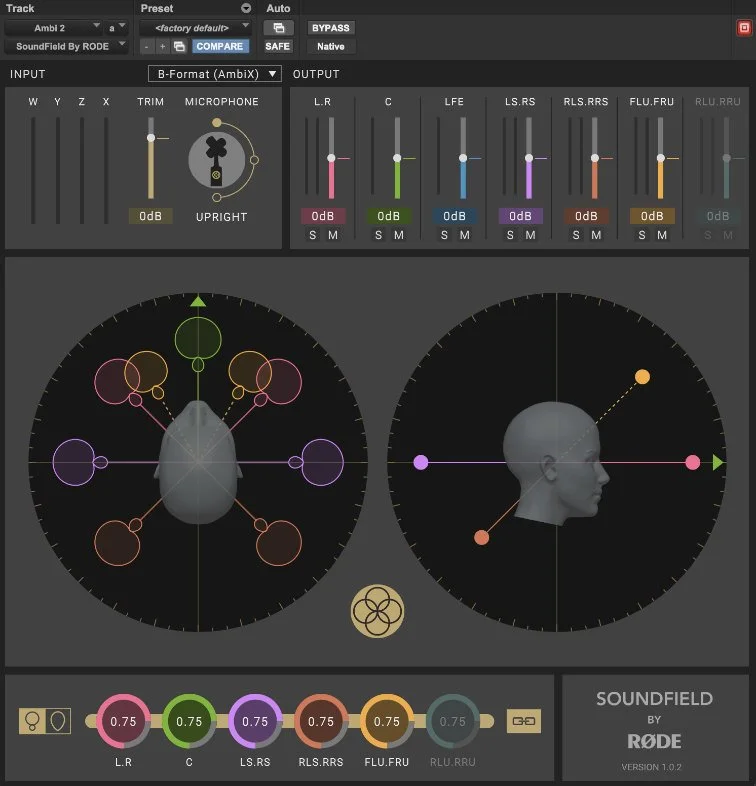This screenshot has height=786, width=756.
Task: Click the microphone orientation graphic
Action: (x=217, y=160)
